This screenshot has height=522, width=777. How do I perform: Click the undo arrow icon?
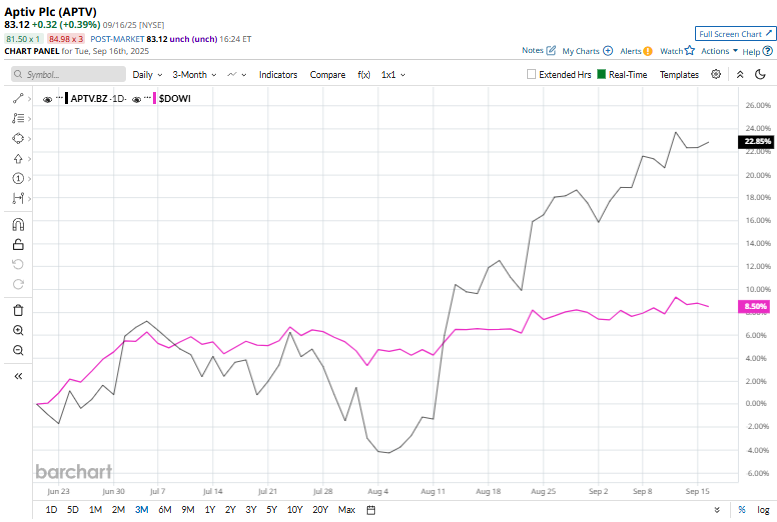click(x=18, y=264)
